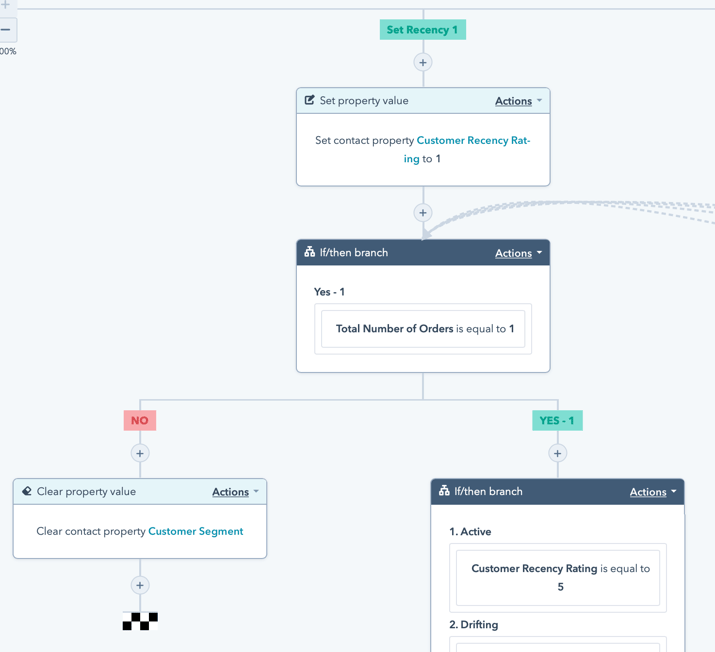Click the "2. Drifting" branch name

(x=473, y=625)
